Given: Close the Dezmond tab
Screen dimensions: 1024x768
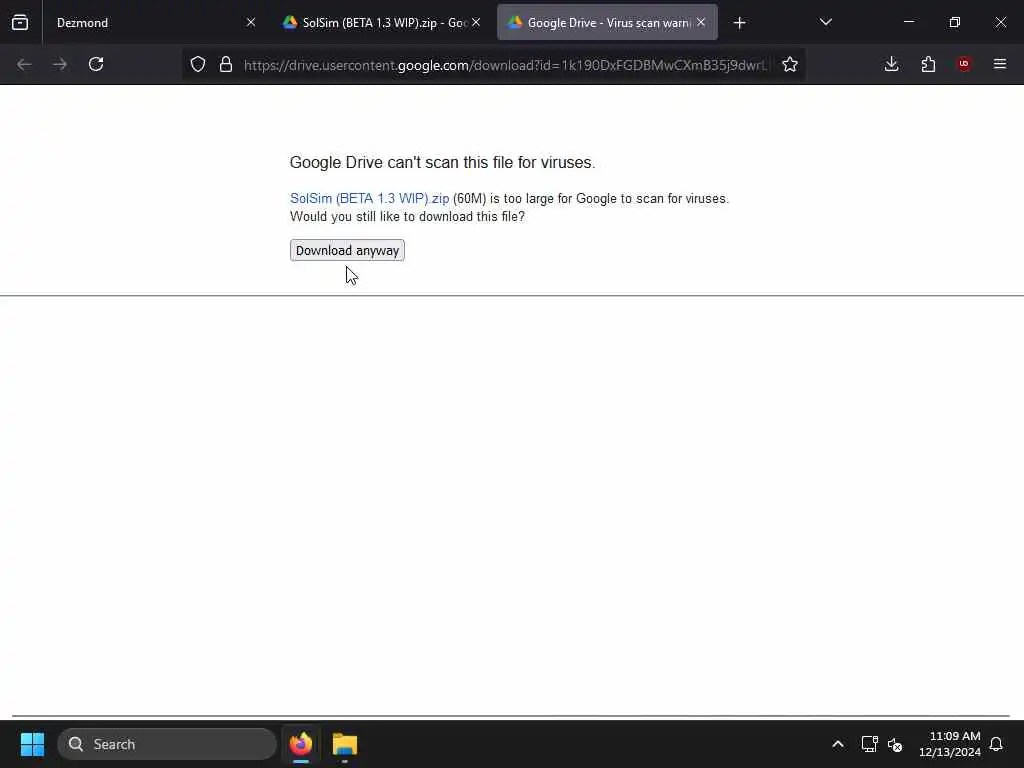Looking at the screenshot, I should tap(251, 22).
